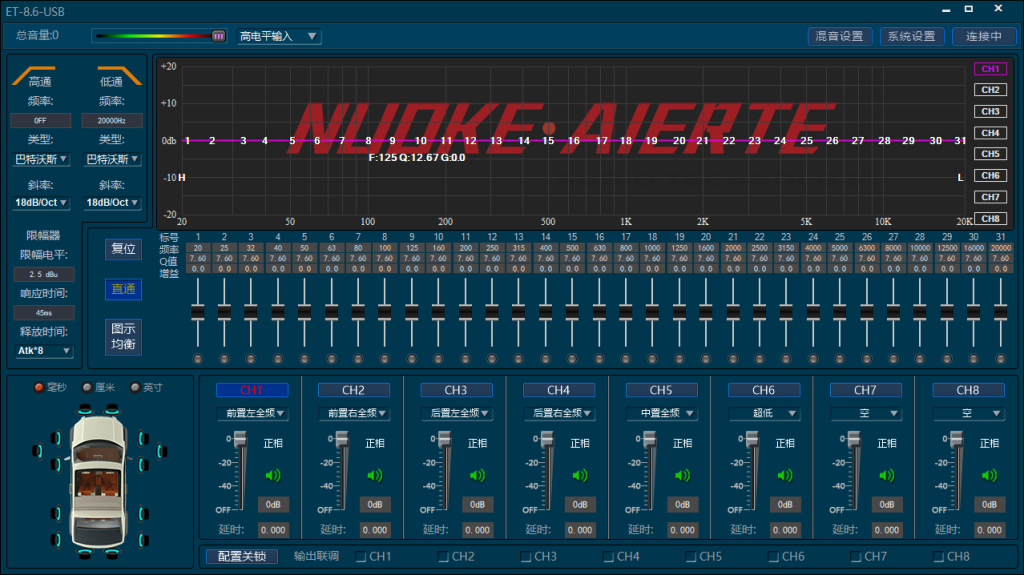The height and width of the screenshot is (575, 1024).
Task: Click the round knob under EQ band 16
Action: [x=599, y=359]
